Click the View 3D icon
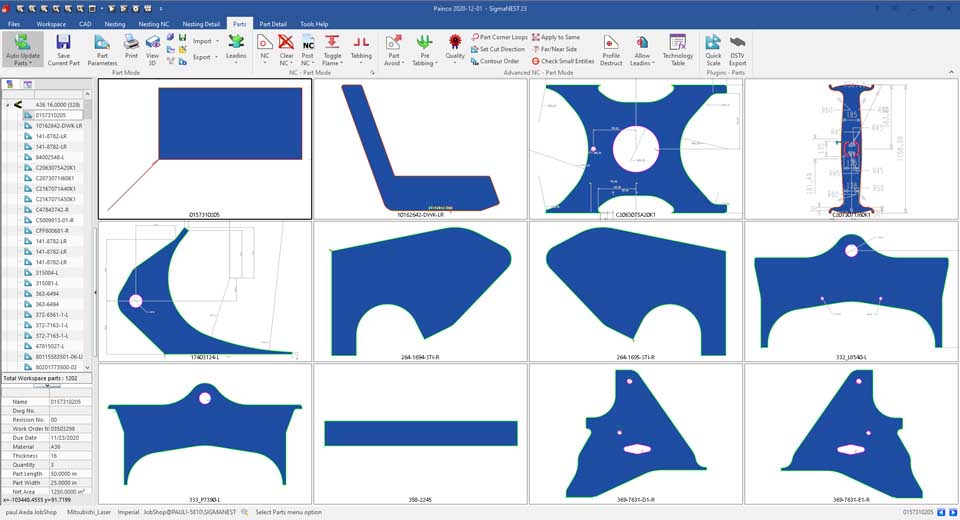960x520 pixels. (x=152, y=49)
